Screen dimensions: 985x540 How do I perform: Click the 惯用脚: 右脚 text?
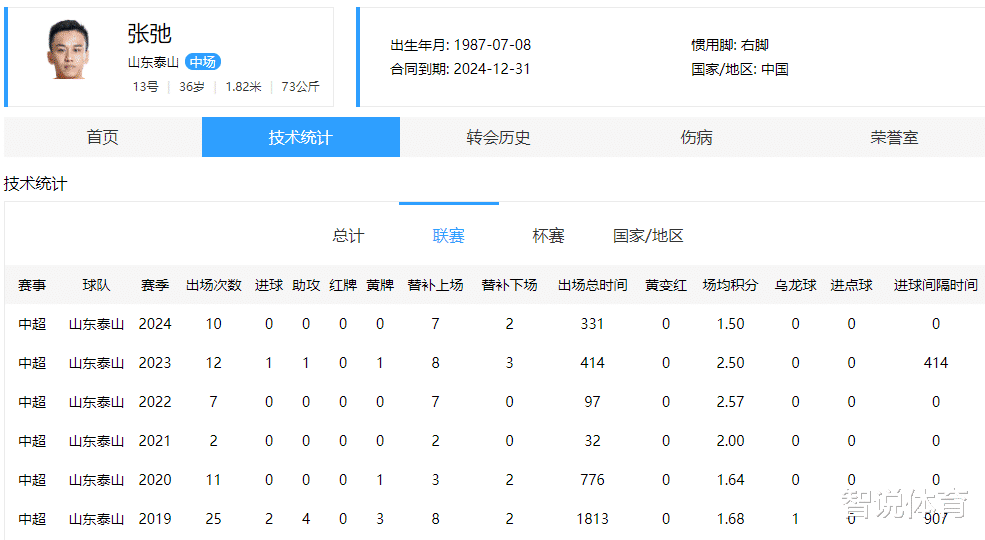pyautogui.click(x=730, y=45)
